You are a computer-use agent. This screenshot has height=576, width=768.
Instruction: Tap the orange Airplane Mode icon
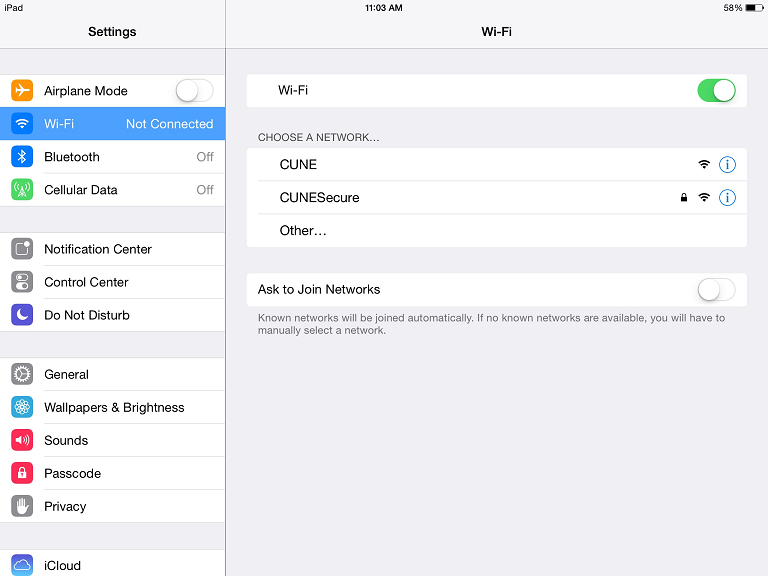point(22,91)
